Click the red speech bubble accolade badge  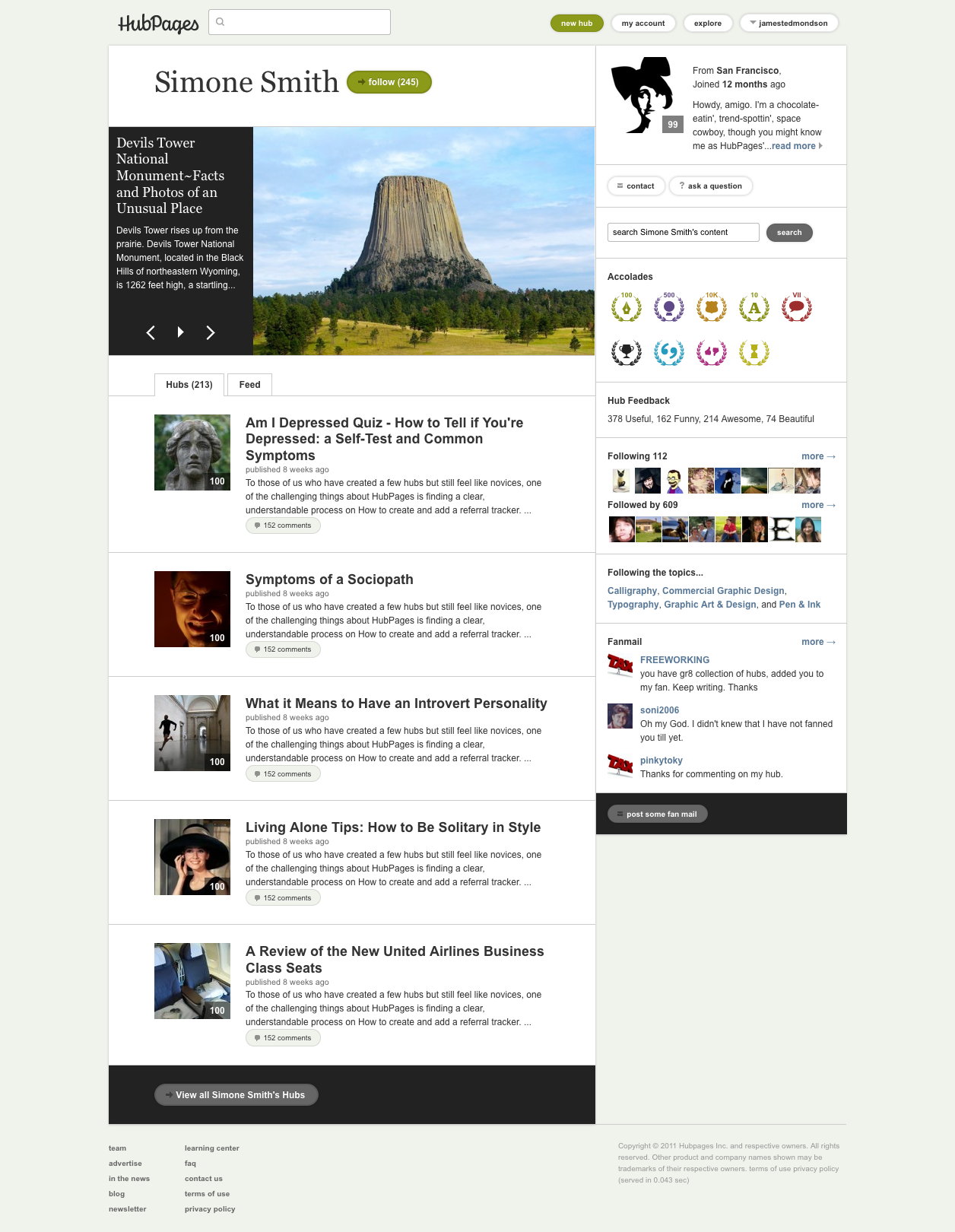pyautogui.click(x=797, y=307)
